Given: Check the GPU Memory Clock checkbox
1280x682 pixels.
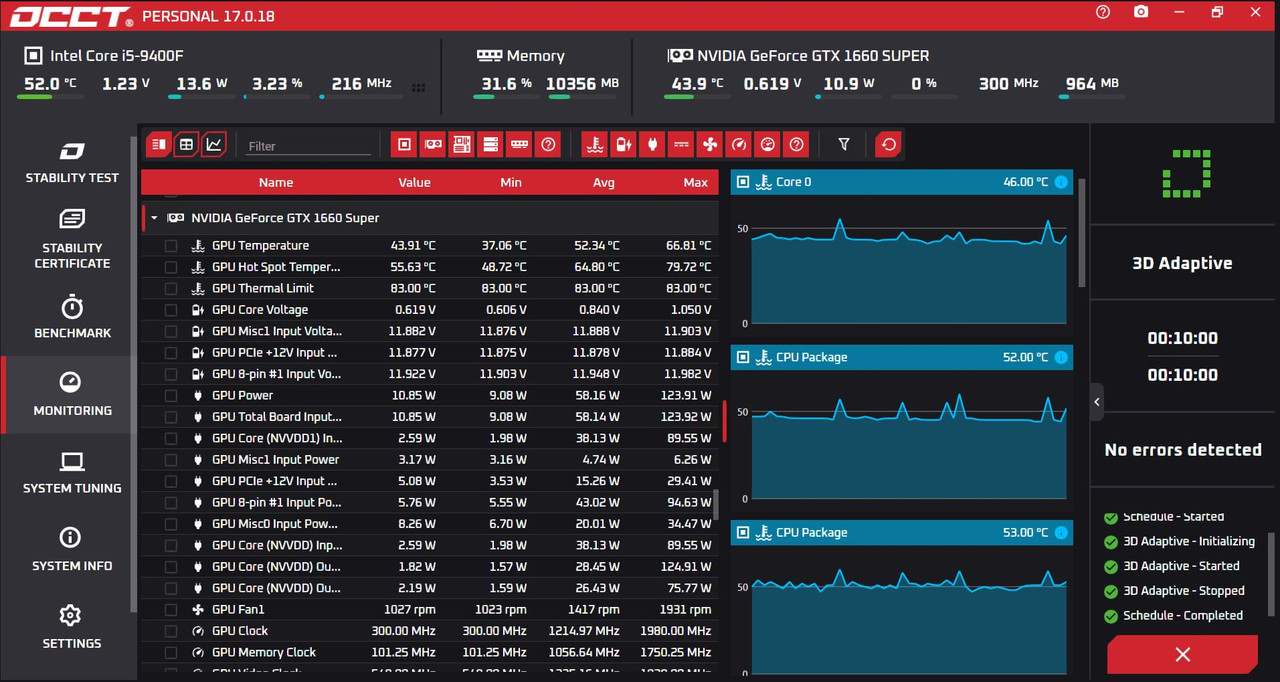Looking at the screenshot, I should coord(171,652).
